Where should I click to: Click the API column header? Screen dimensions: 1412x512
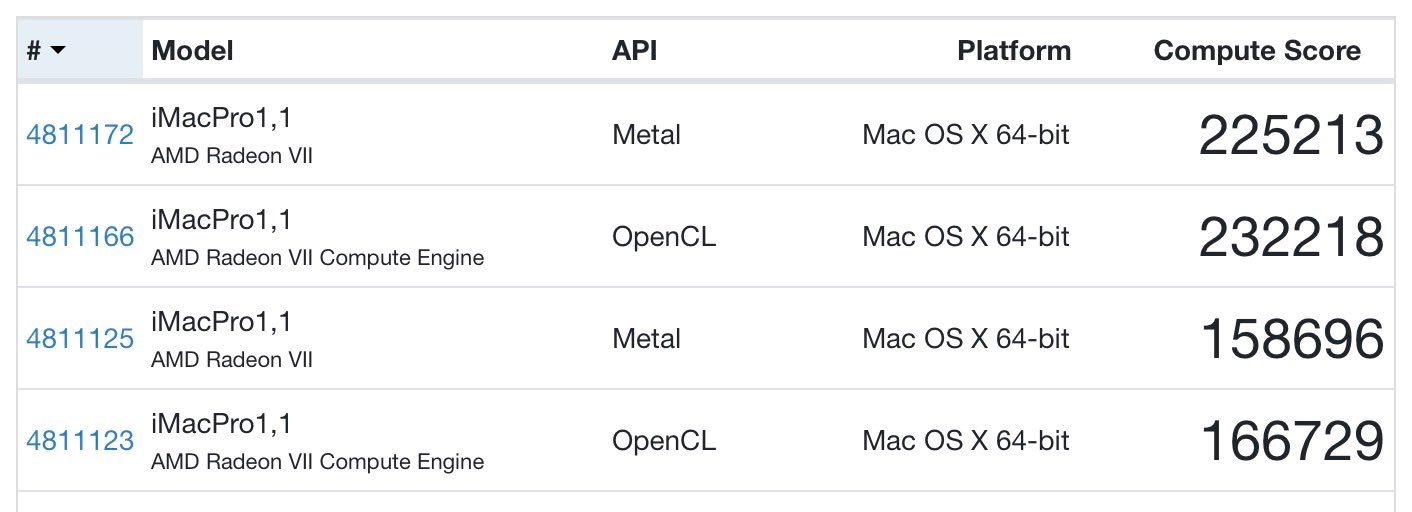(x=634, y=51)
